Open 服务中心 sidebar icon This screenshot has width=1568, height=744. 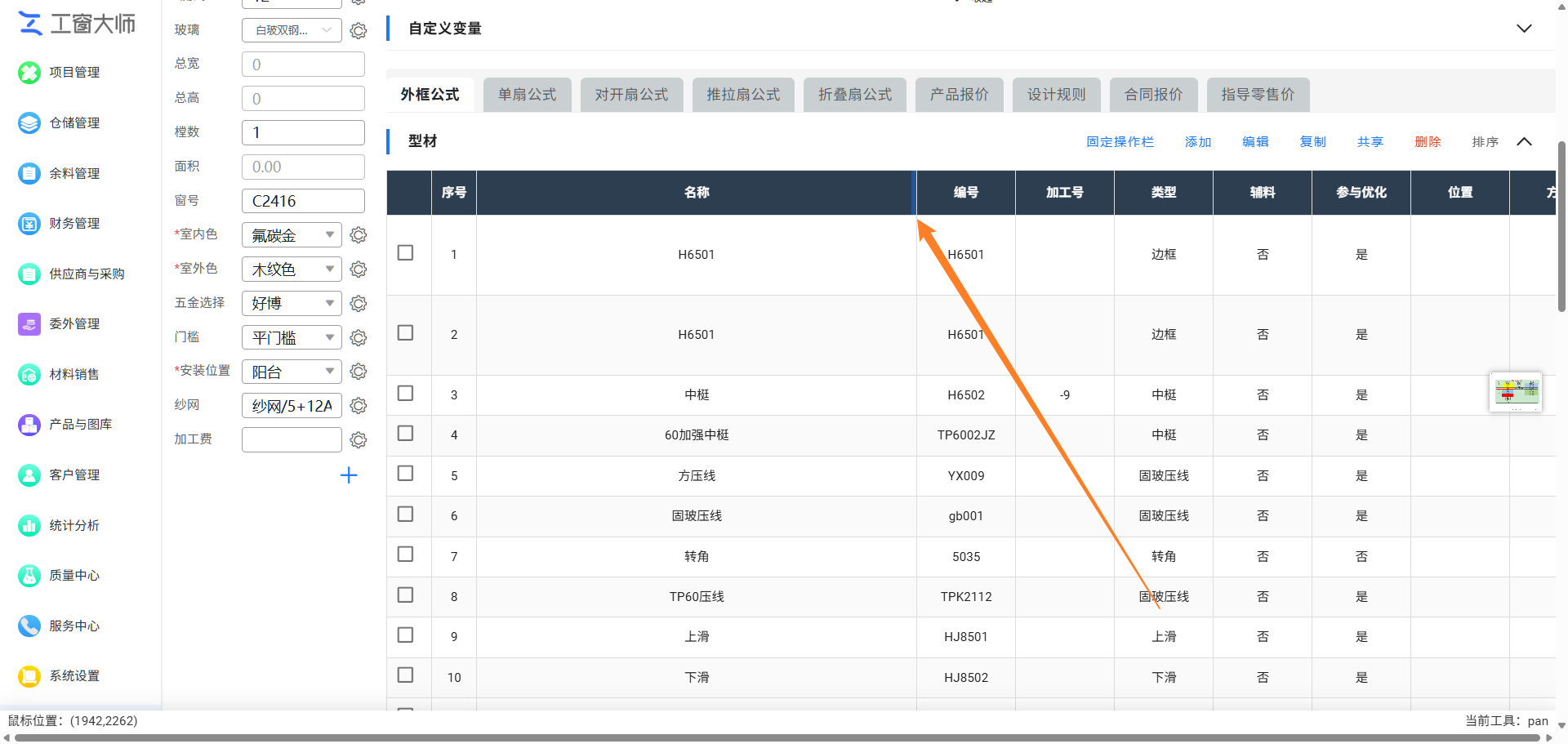29,626
